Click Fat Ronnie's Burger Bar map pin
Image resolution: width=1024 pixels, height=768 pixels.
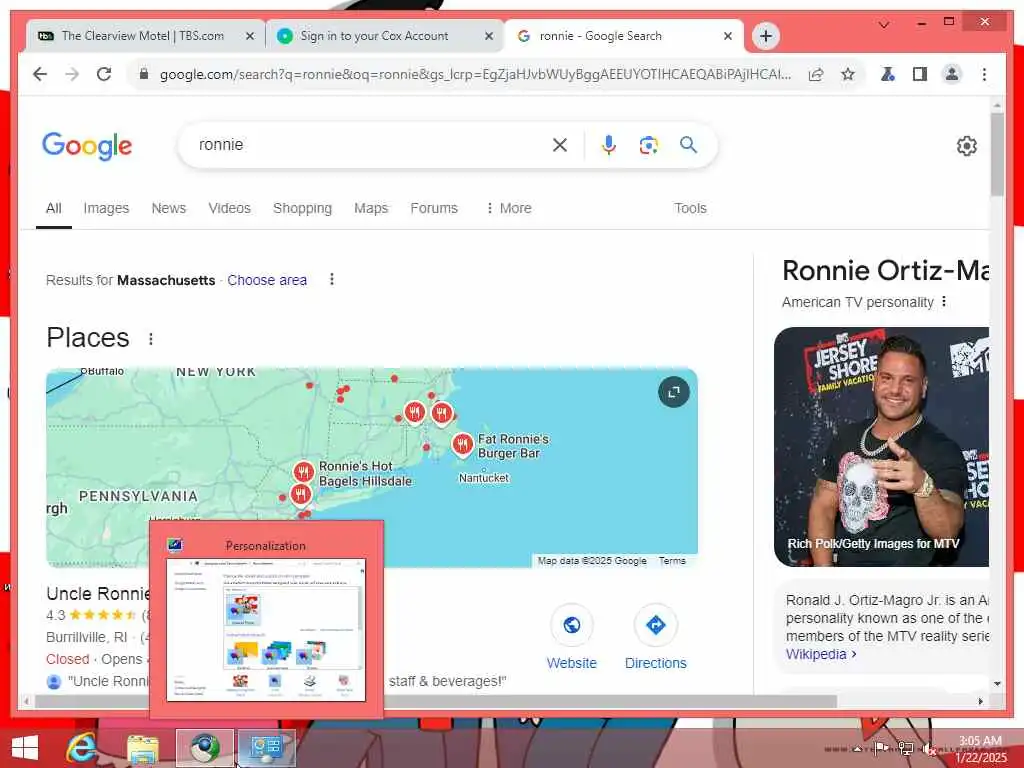(x=462, y=445)
